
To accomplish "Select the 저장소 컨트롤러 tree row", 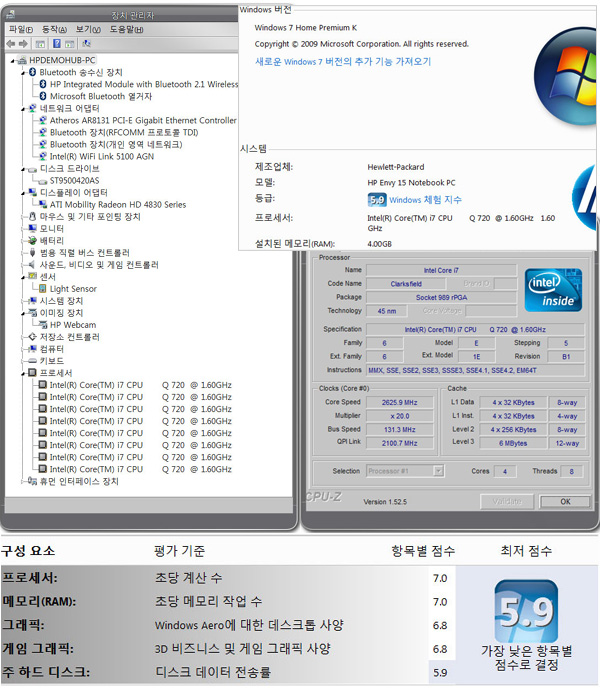I will pyautogui.click(x=69, y=337).
